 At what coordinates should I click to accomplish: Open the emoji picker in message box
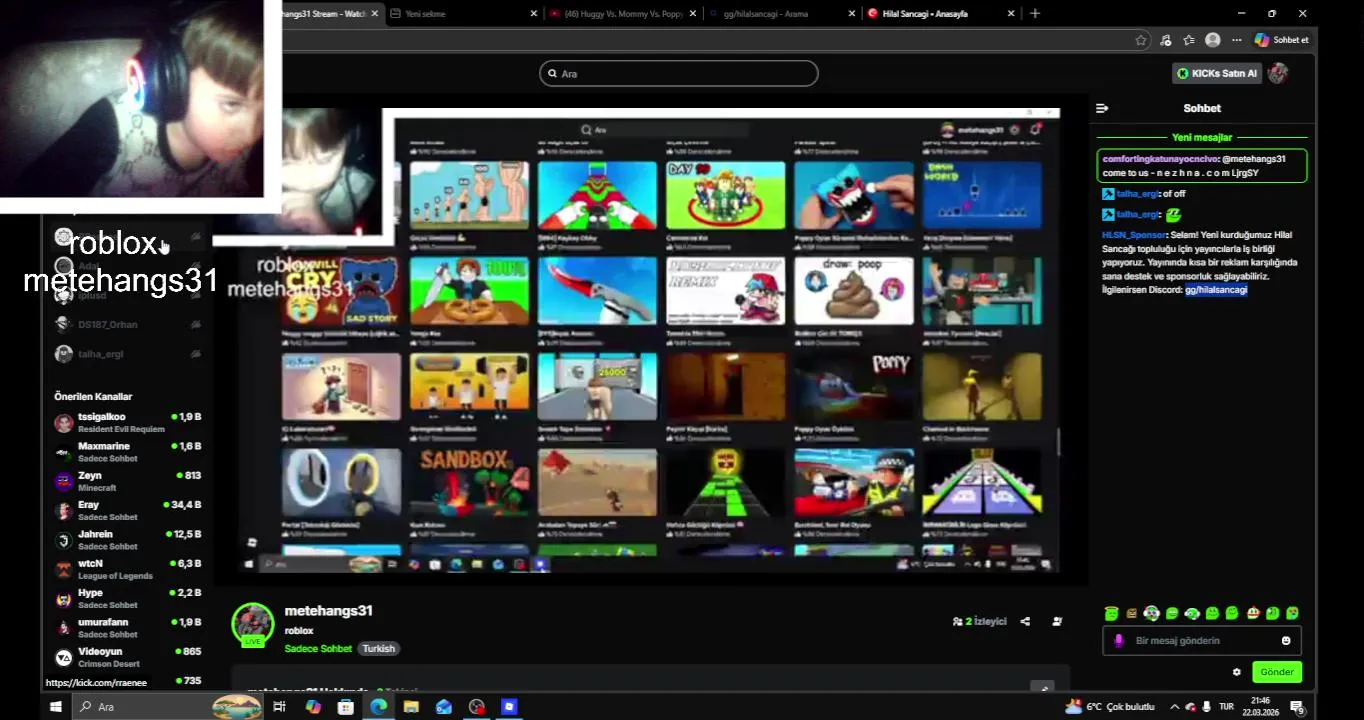tap(1286, 641)
